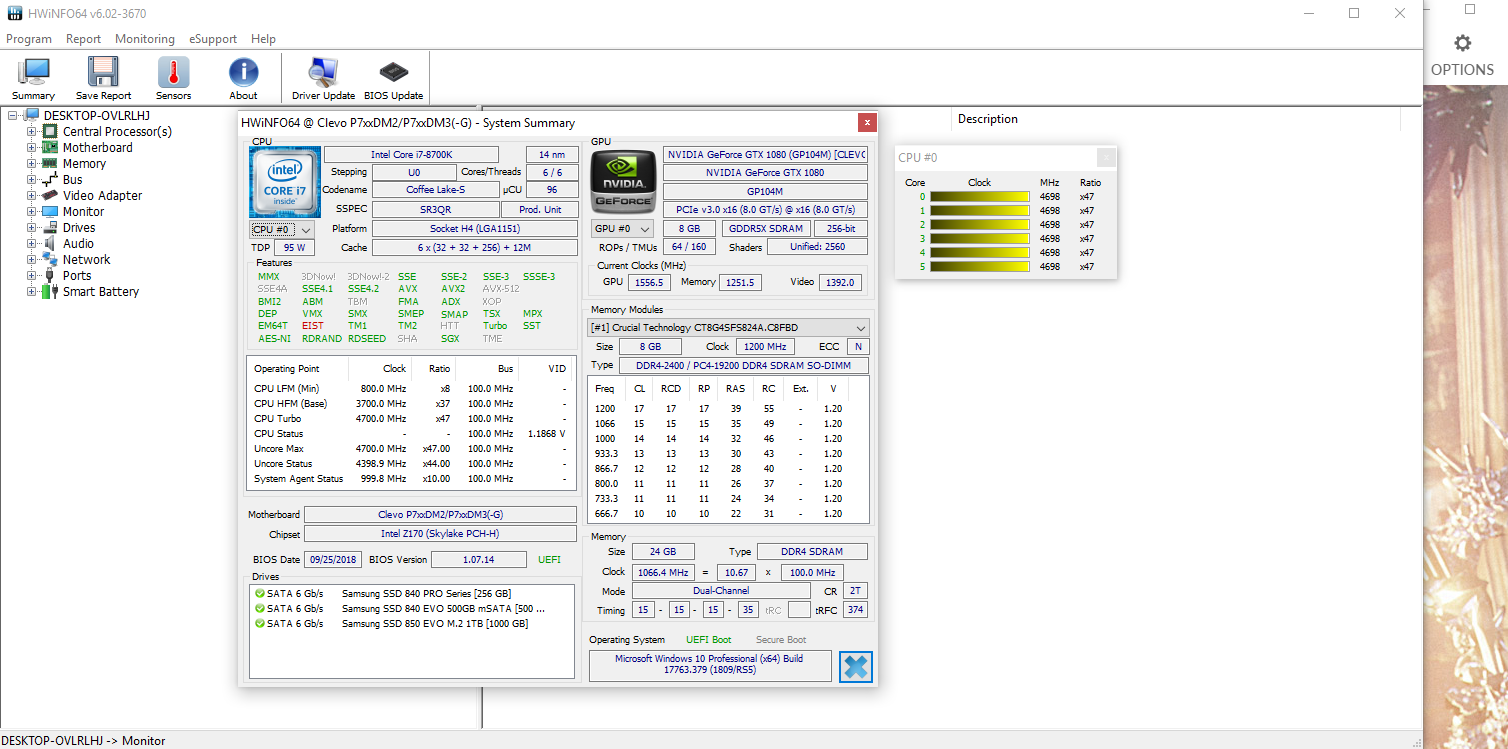Screen dimensions: 1508x749
Task: Click the Intel Z170 chipset field
Action: point(440,534)
